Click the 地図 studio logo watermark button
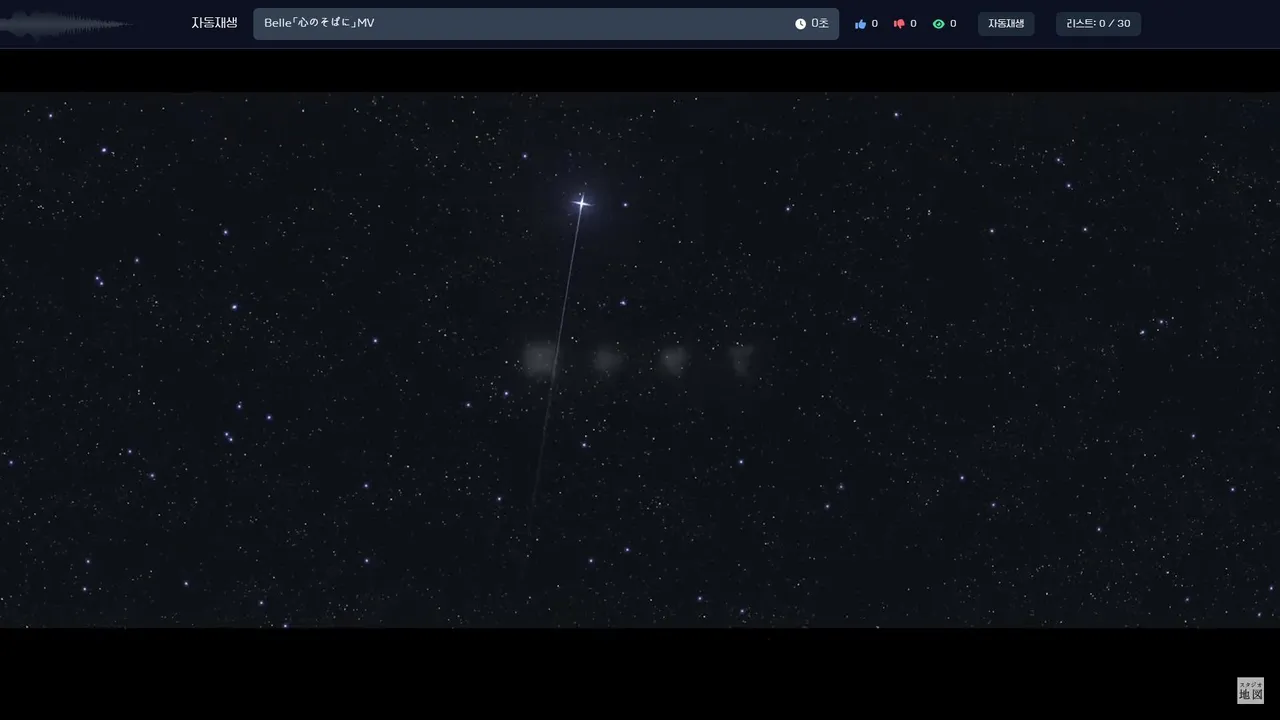 (1250, 690)
